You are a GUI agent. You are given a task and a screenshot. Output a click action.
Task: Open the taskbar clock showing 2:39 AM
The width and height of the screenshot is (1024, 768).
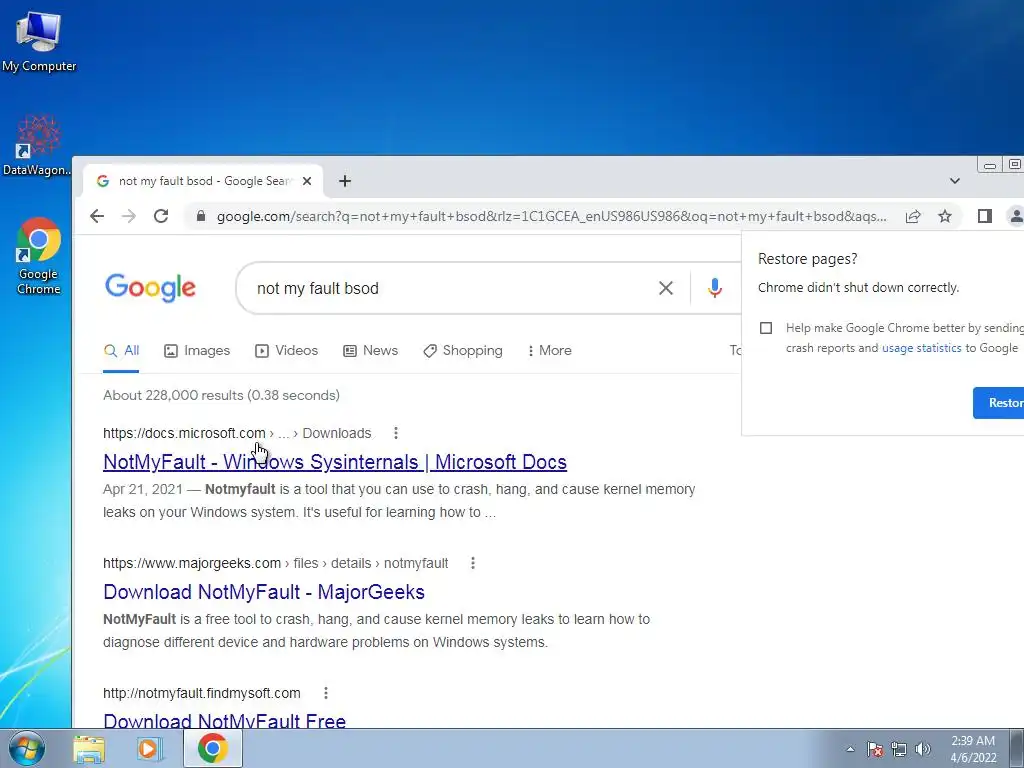tap(973, 749)
